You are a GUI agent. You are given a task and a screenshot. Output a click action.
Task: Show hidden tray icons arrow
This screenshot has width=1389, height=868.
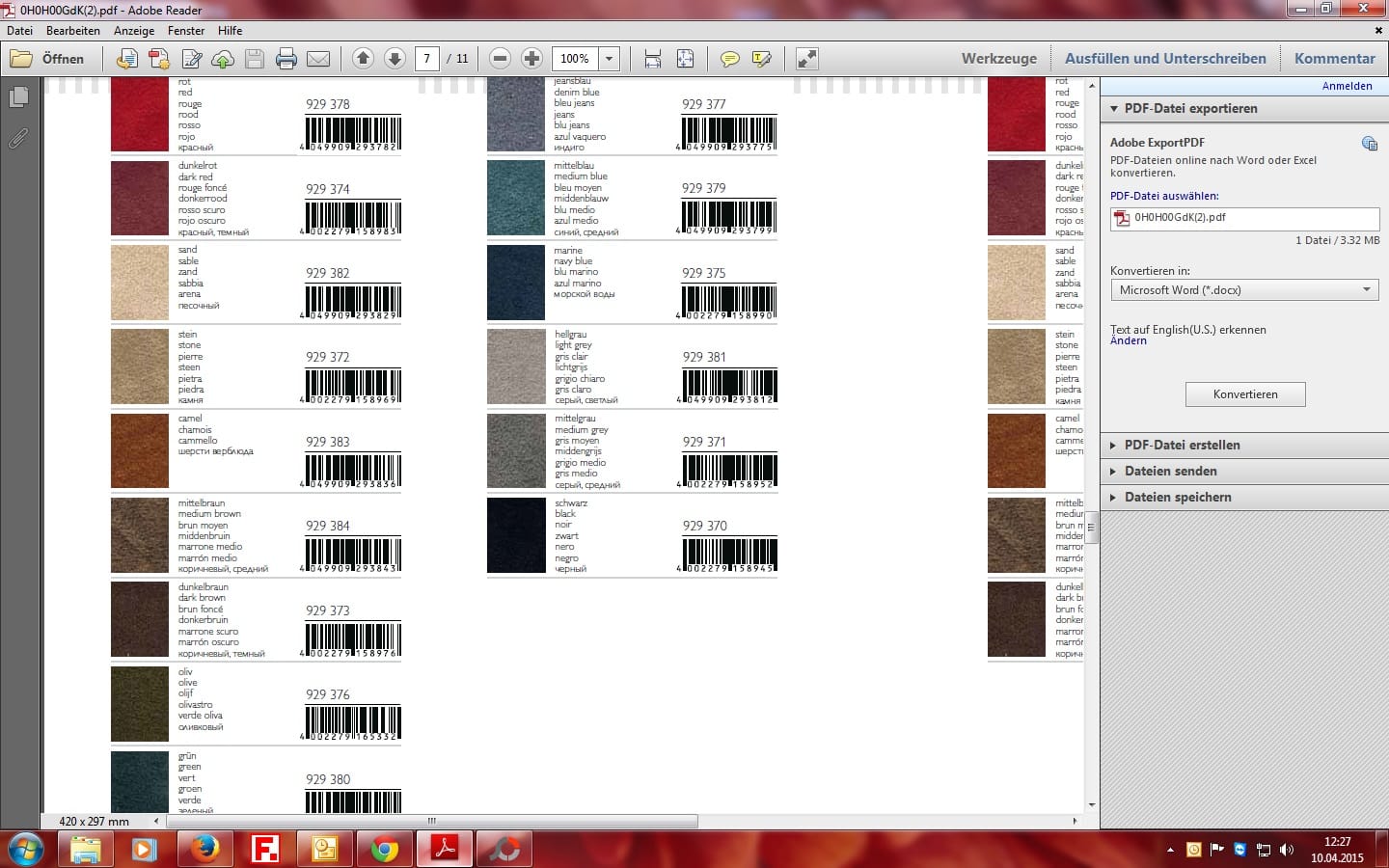[1170, 850]
